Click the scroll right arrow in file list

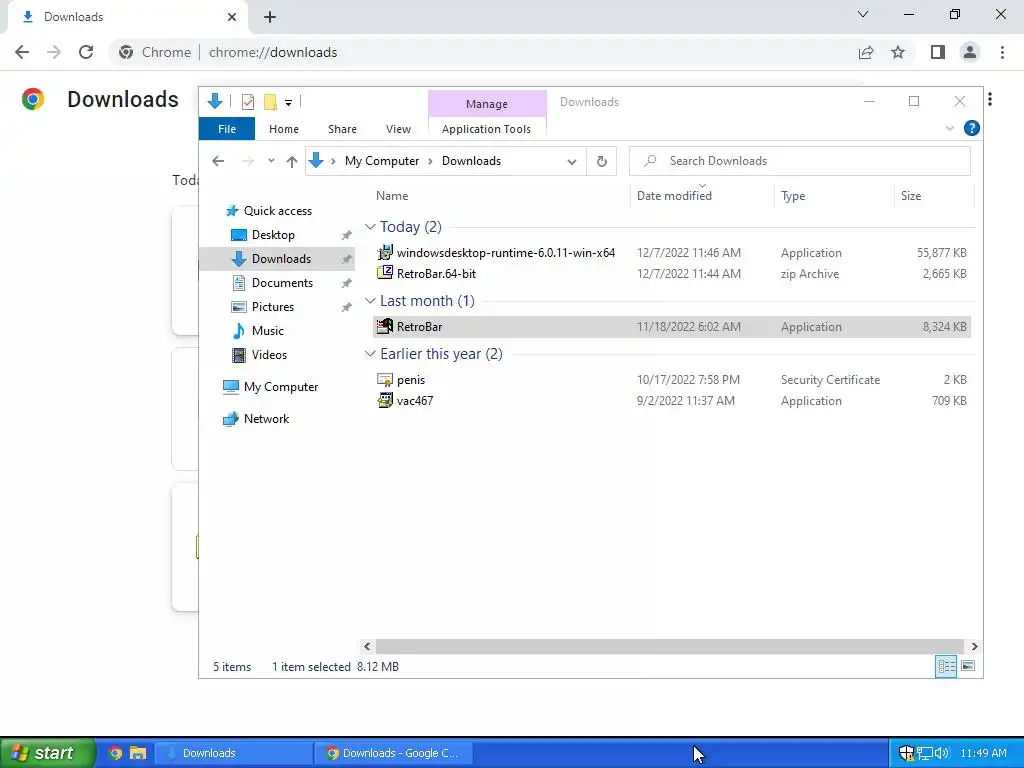click(974, 647)
